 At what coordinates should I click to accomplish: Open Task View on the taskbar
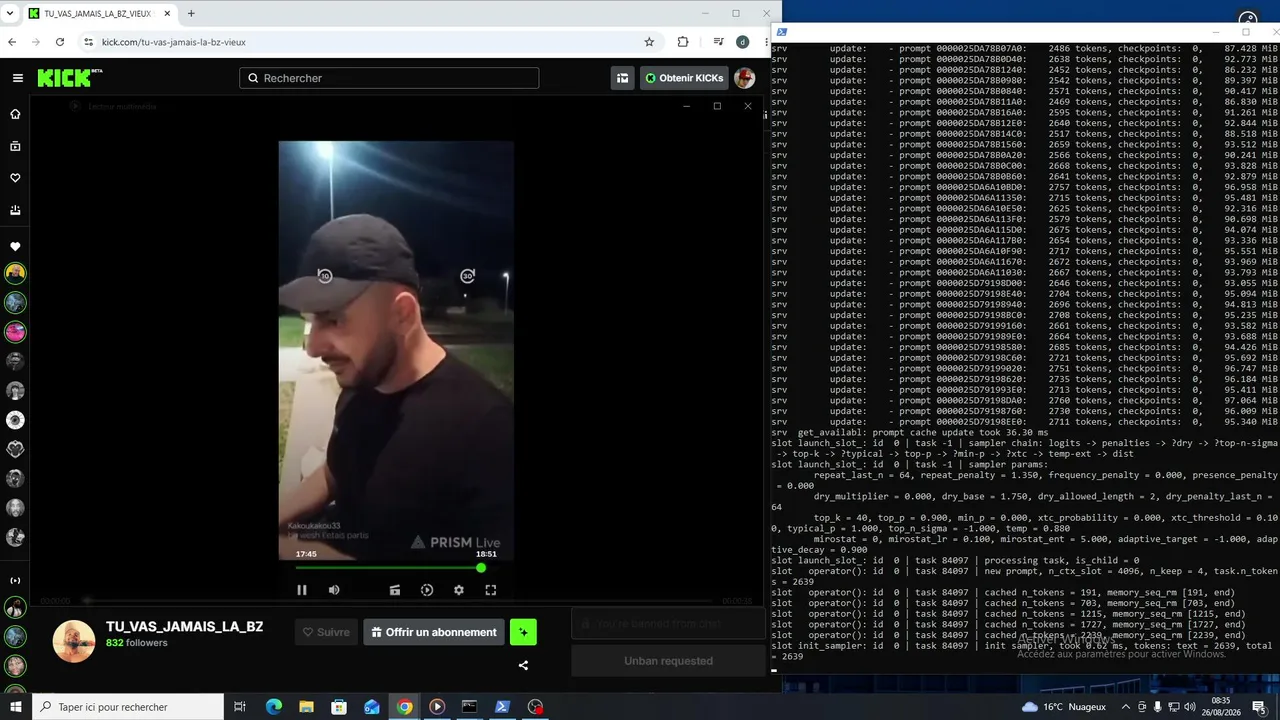240,707
